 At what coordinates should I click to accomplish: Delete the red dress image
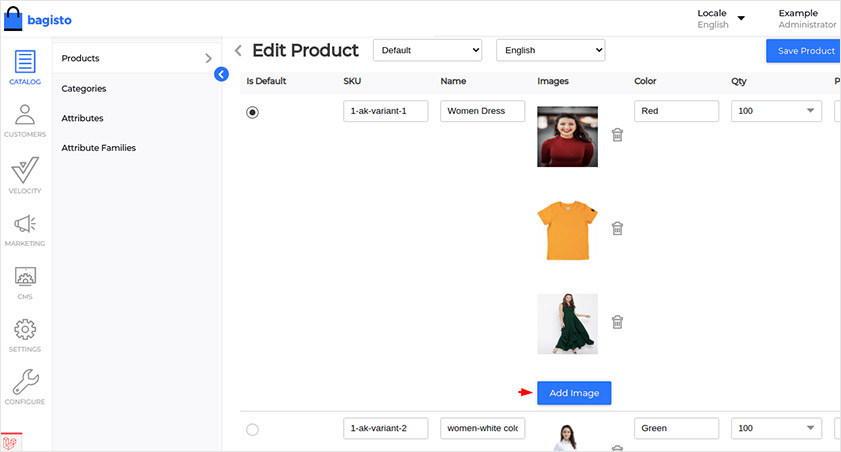(618, 135)
